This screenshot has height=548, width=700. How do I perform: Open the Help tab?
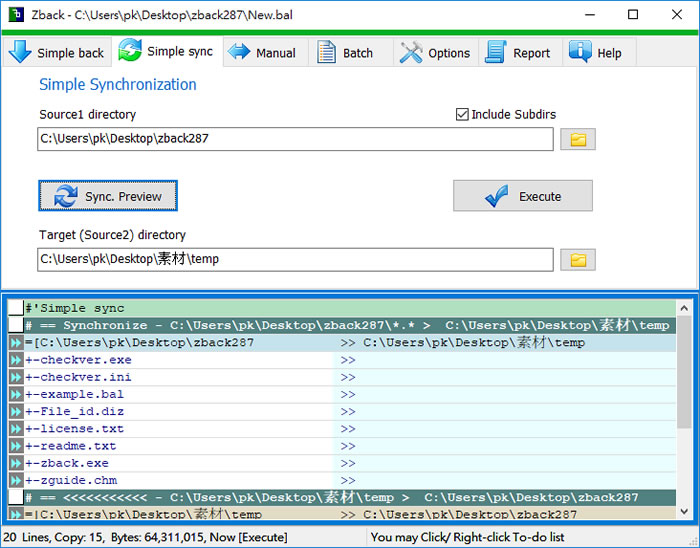(x=599, y=53)
